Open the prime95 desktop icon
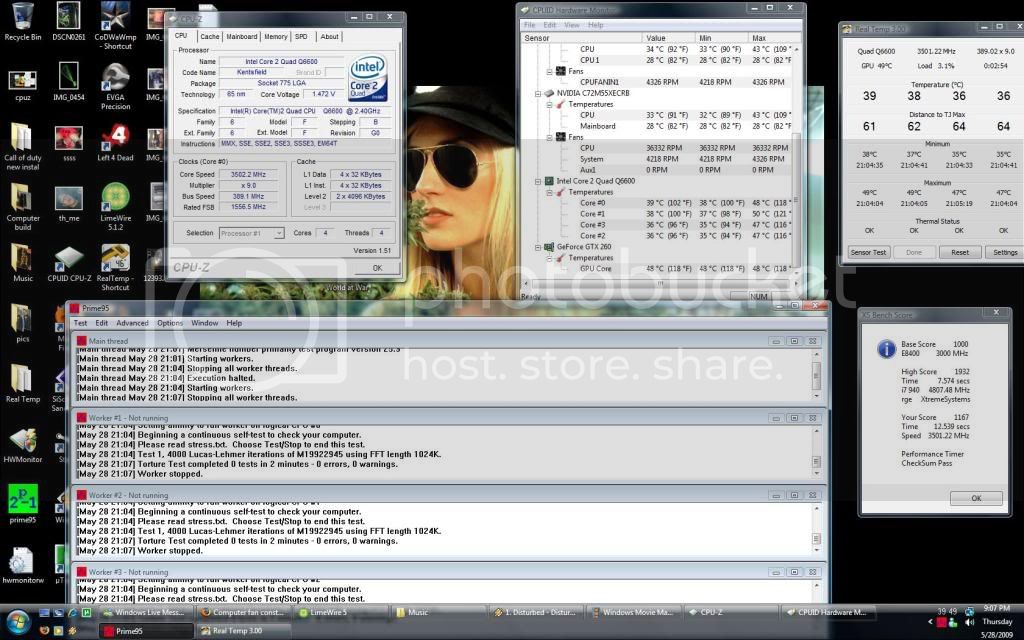1024x640 pixels. point(23,504)
